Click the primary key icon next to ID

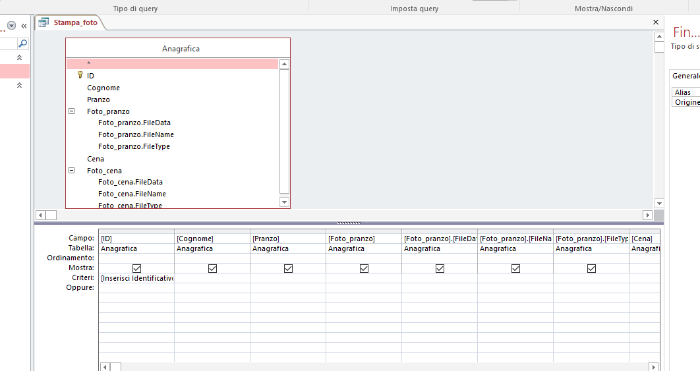[x=80, y=75]
